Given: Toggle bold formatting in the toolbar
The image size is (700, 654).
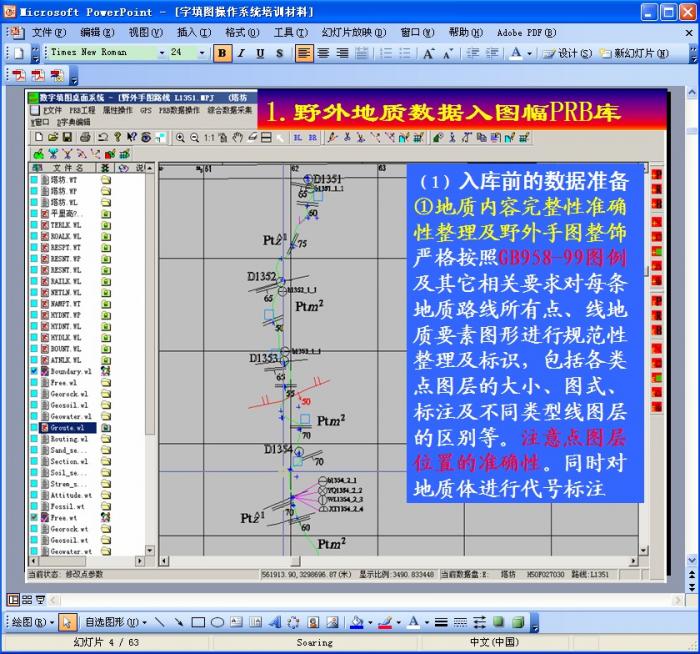Looking at the screenshot, I should (226, 53).
